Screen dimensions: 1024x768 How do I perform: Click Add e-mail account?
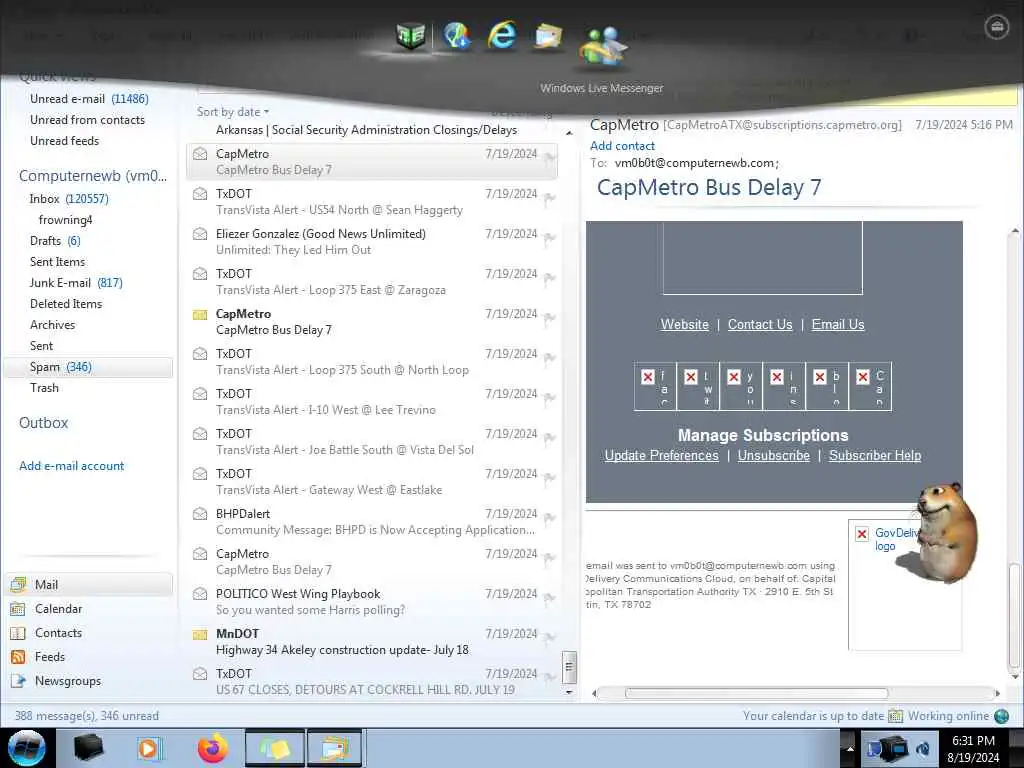coord(72,466)
